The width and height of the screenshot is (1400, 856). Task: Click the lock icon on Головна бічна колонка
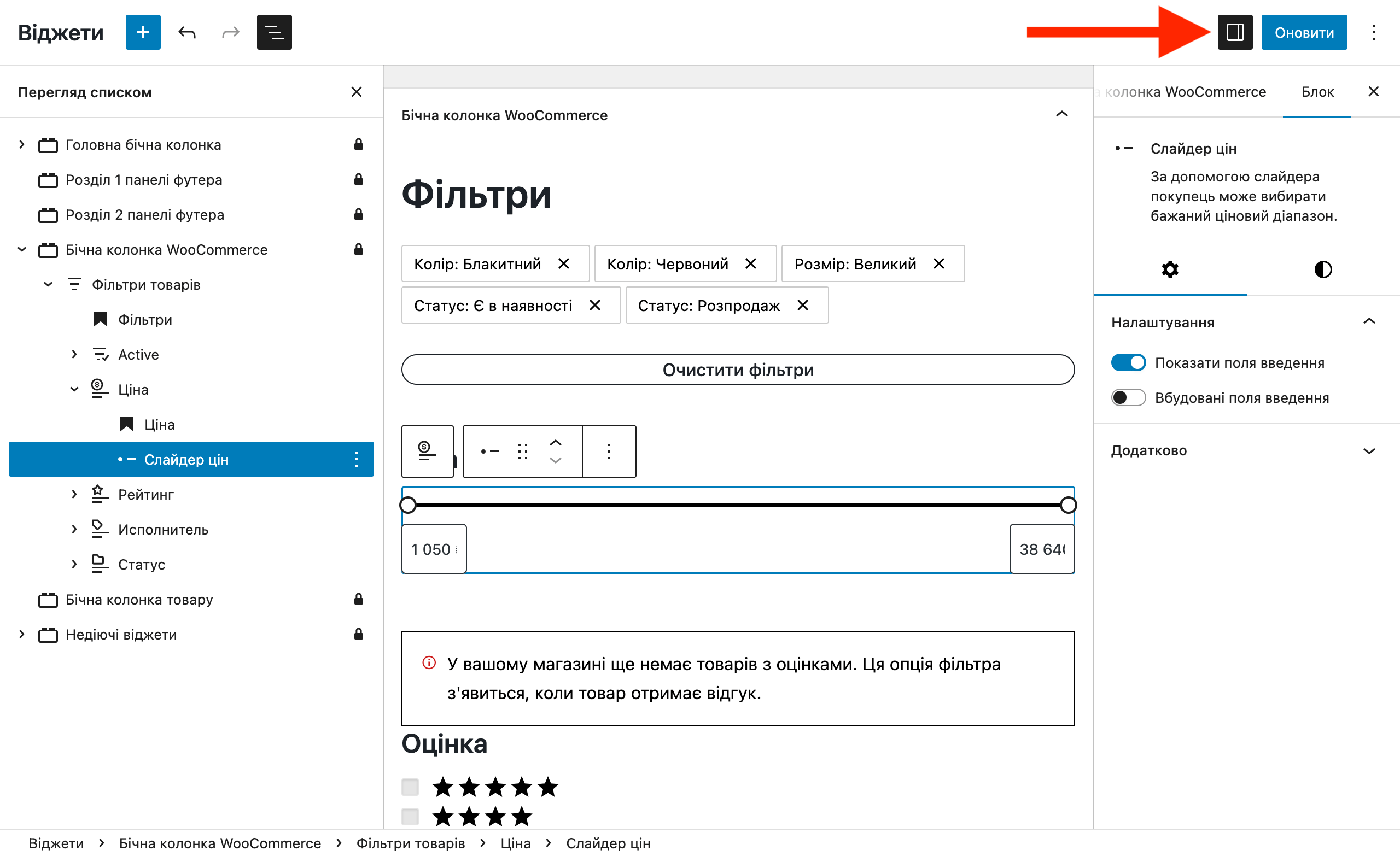359,144
